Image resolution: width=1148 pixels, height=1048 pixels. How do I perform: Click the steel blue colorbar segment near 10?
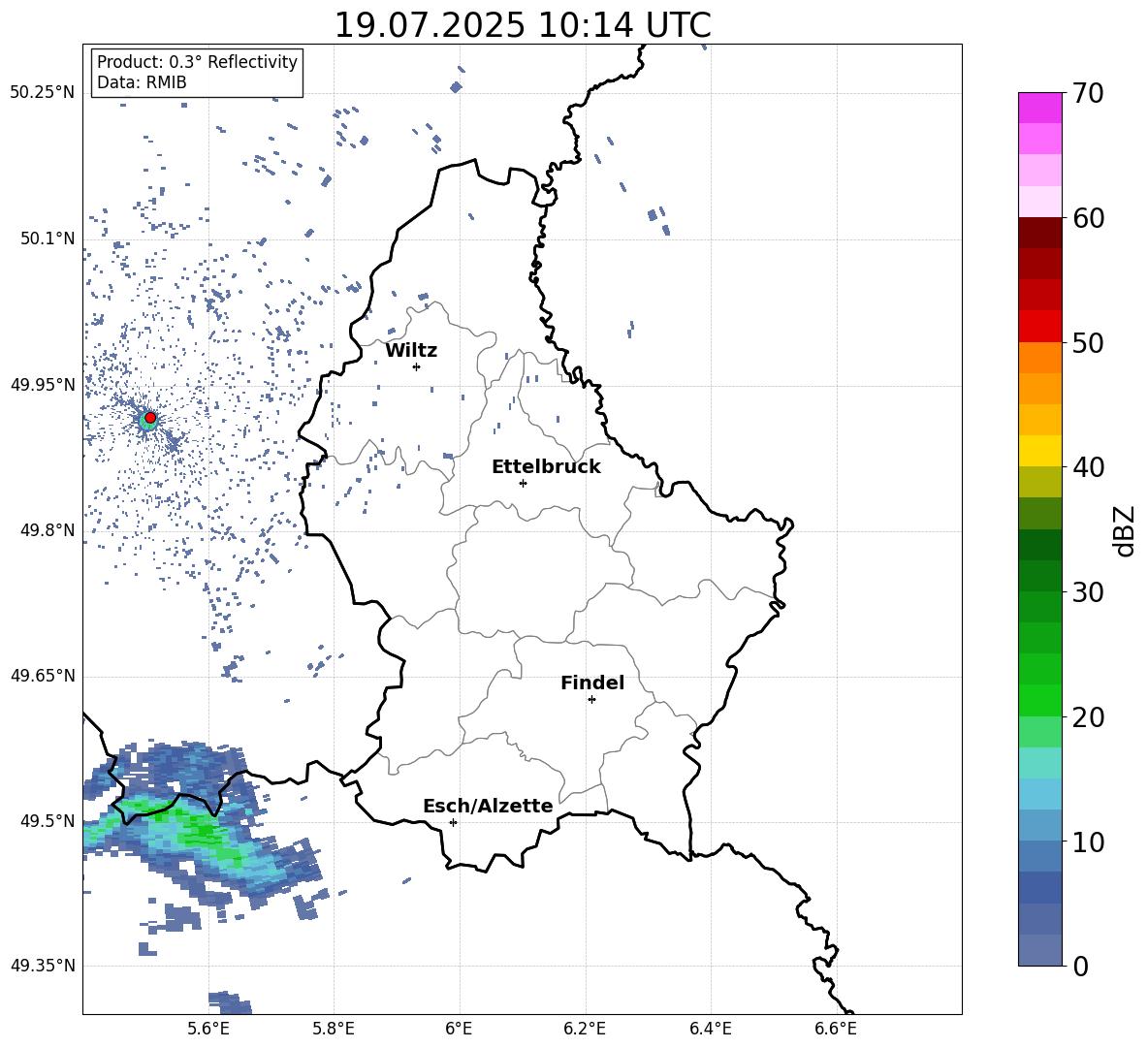pyautogui.click(x=1039, y=855)
